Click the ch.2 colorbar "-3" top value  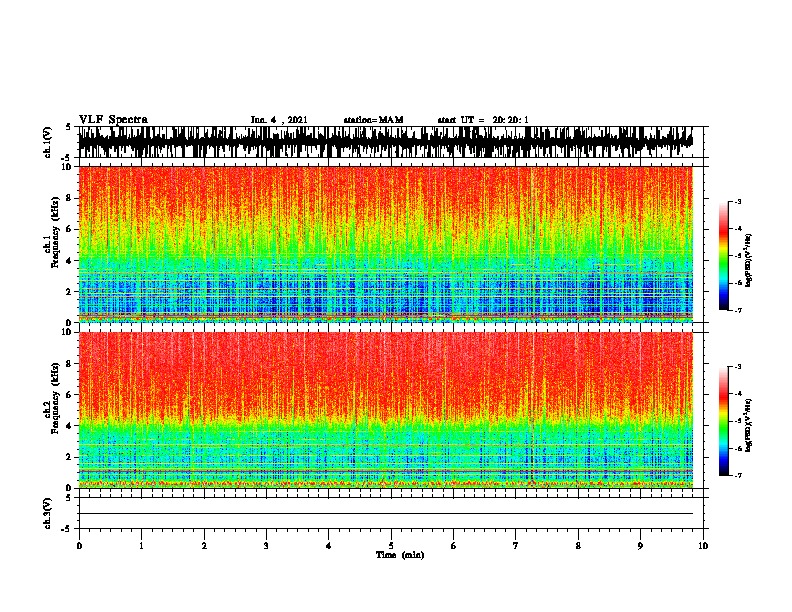[x=737, y=367]
